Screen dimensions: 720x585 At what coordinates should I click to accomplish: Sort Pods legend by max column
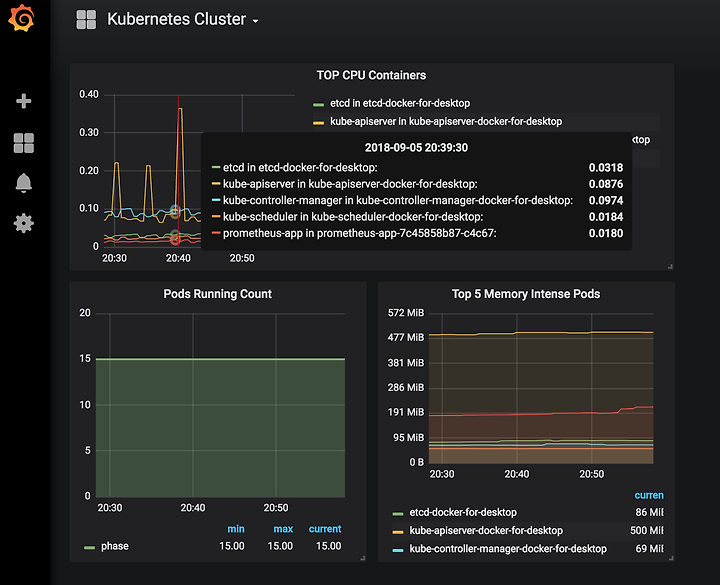point(283,529)
